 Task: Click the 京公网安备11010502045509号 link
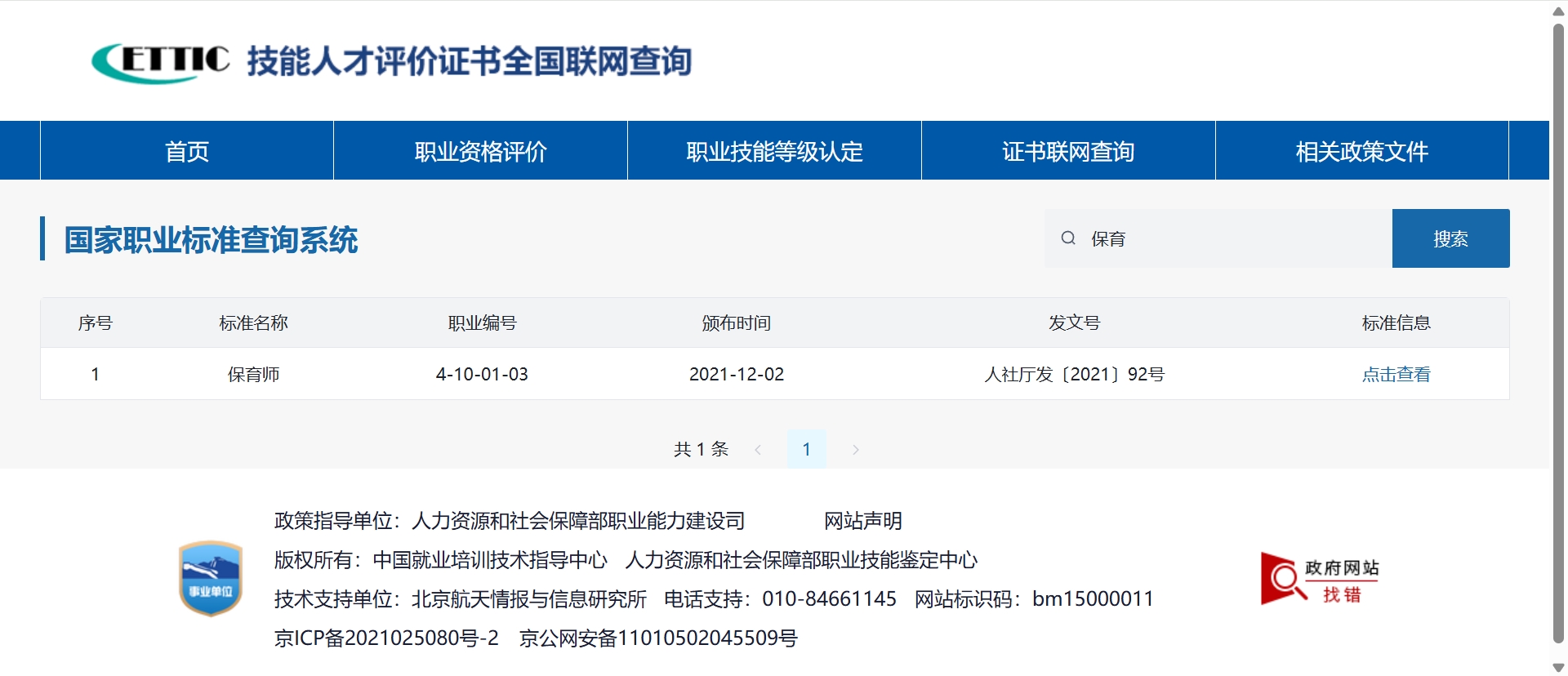pyautogui.click(x=658, y=638)
